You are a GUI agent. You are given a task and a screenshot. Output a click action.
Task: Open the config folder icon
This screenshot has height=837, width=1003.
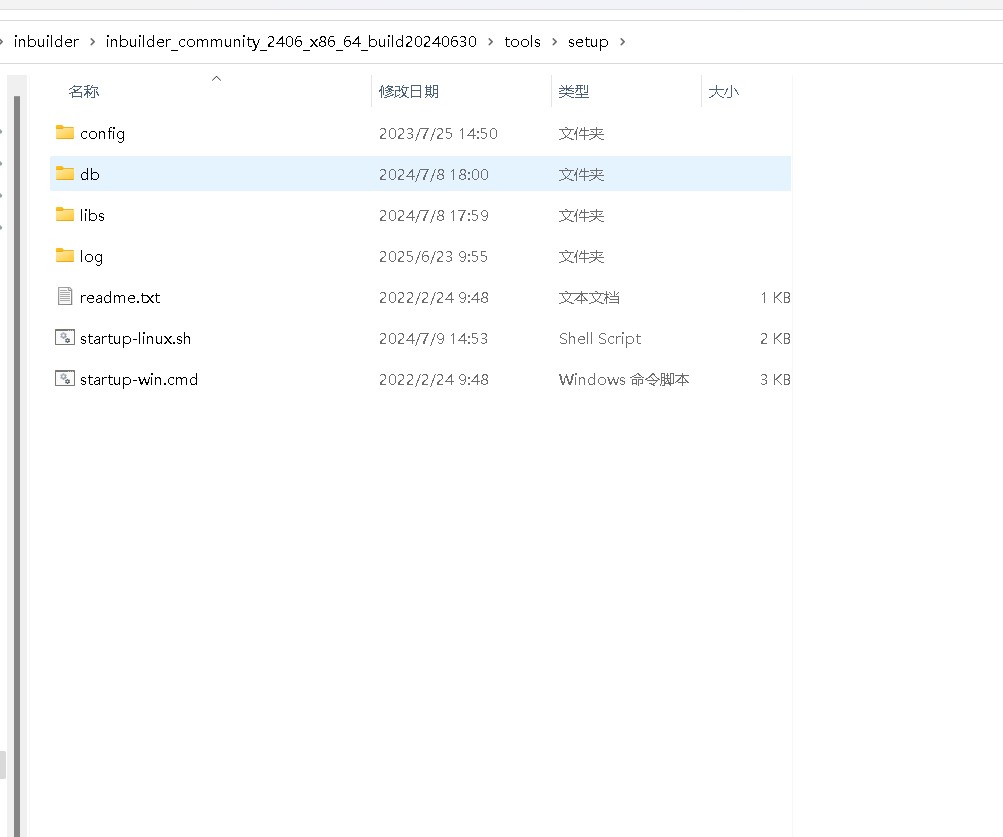tap(62, 133)
